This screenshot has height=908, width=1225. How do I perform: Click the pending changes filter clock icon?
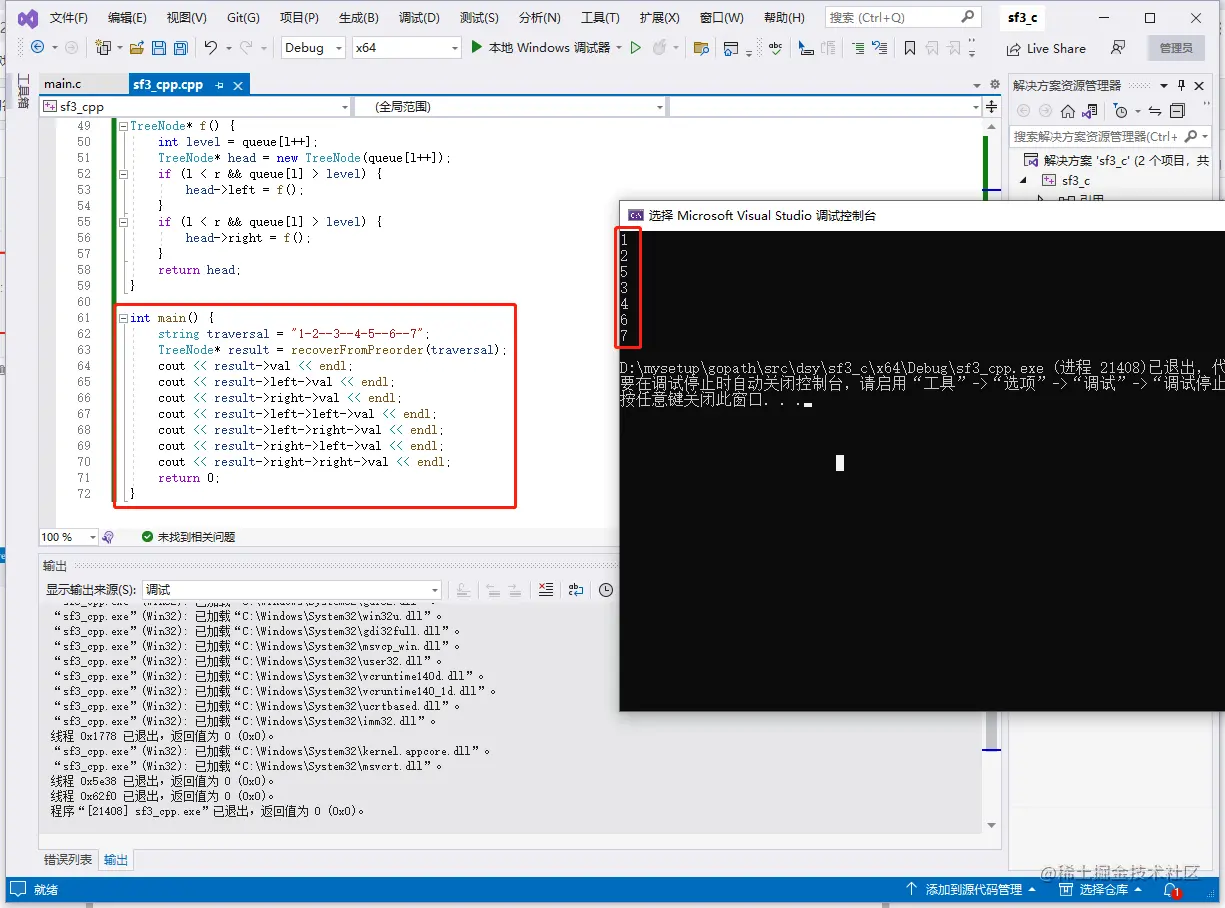pos(1121,111)
